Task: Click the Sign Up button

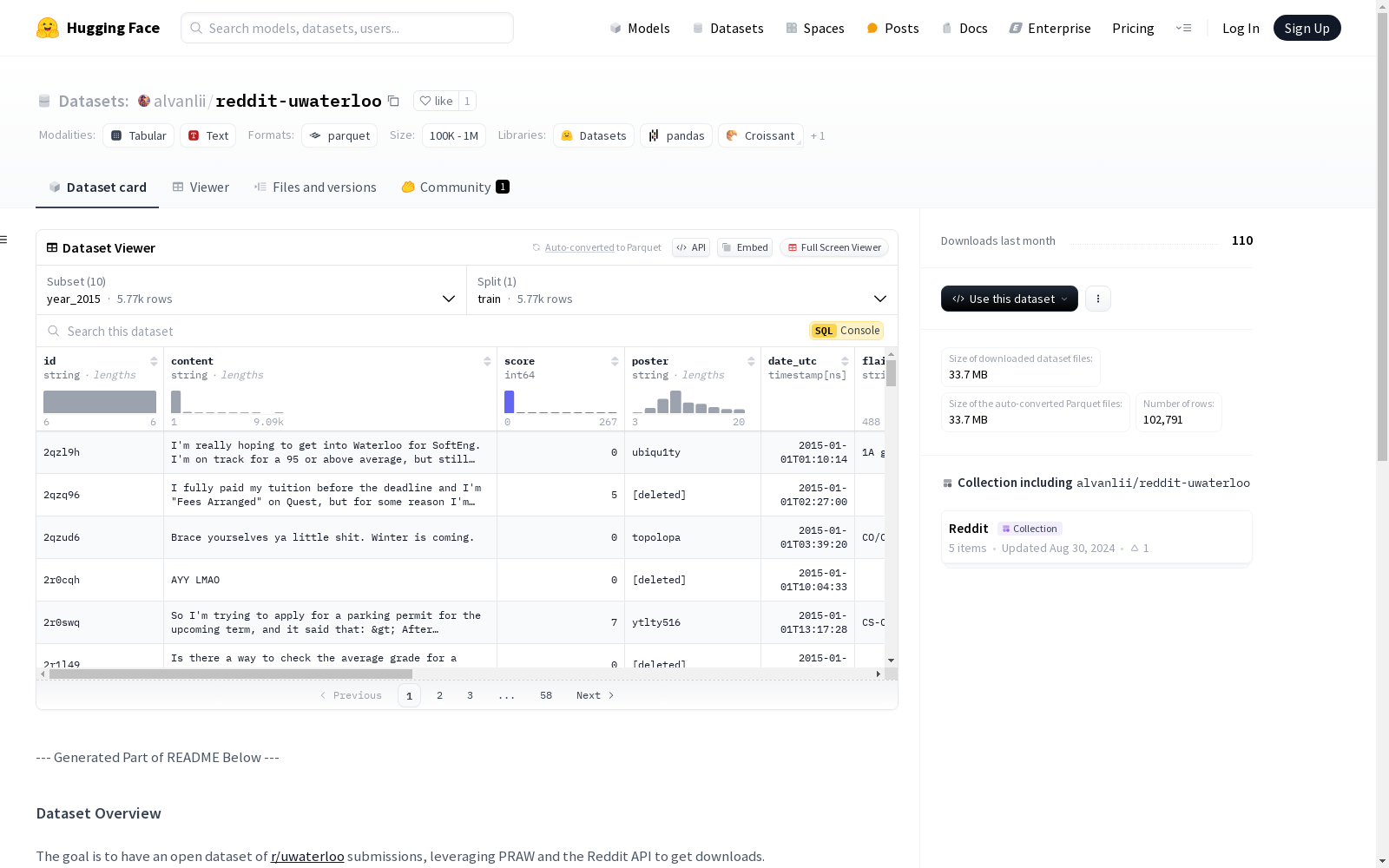Action: point(1307,28)
